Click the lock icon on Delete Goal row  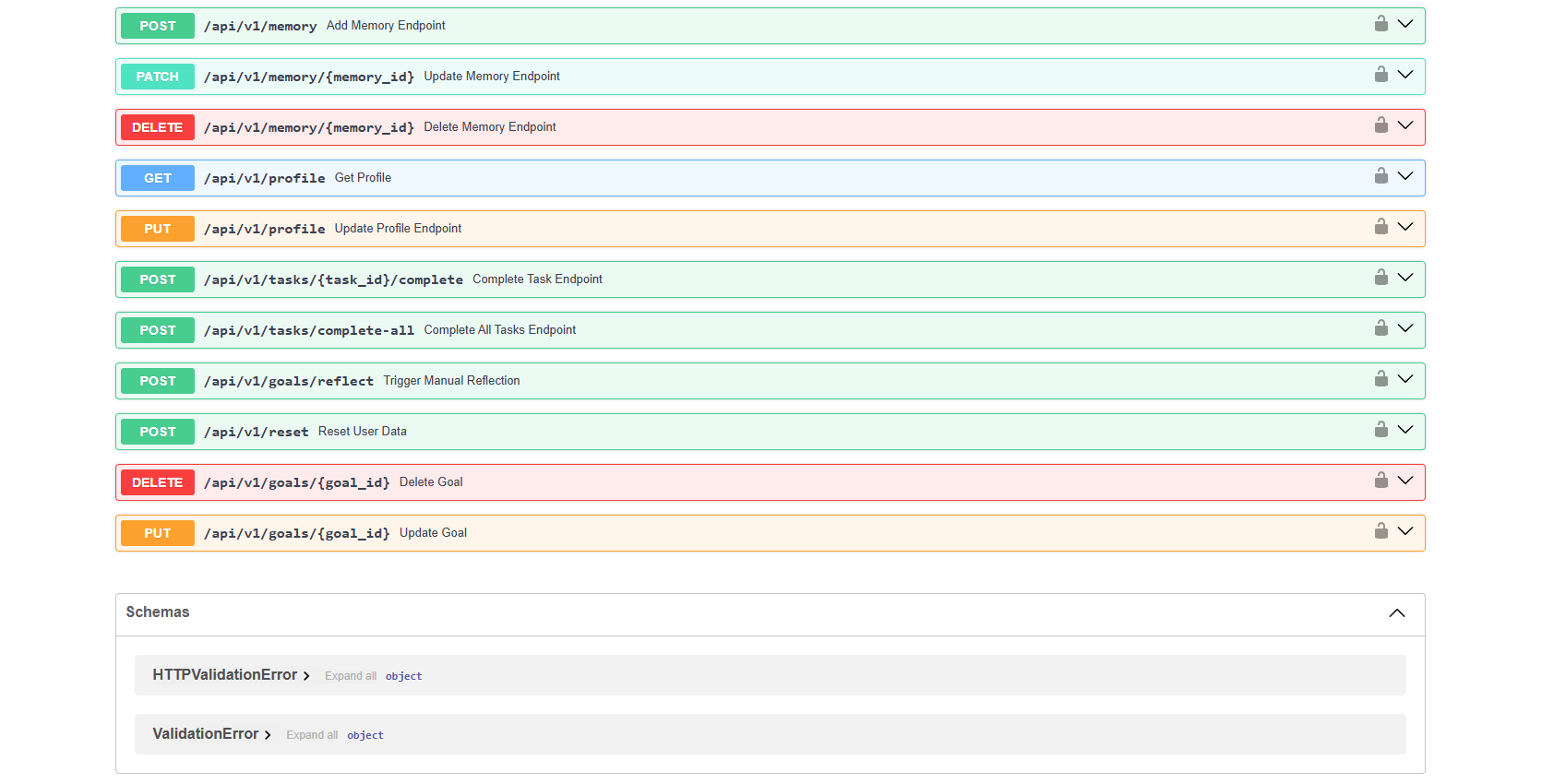coord(1381,480)
